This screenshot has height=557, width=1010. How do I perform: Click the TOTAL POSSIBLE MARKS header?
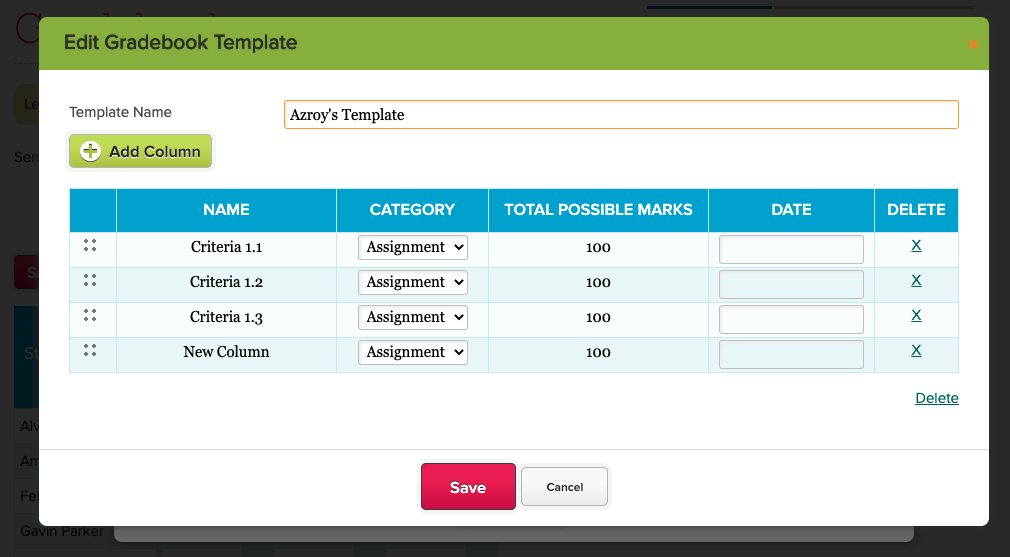click(598, 210)
